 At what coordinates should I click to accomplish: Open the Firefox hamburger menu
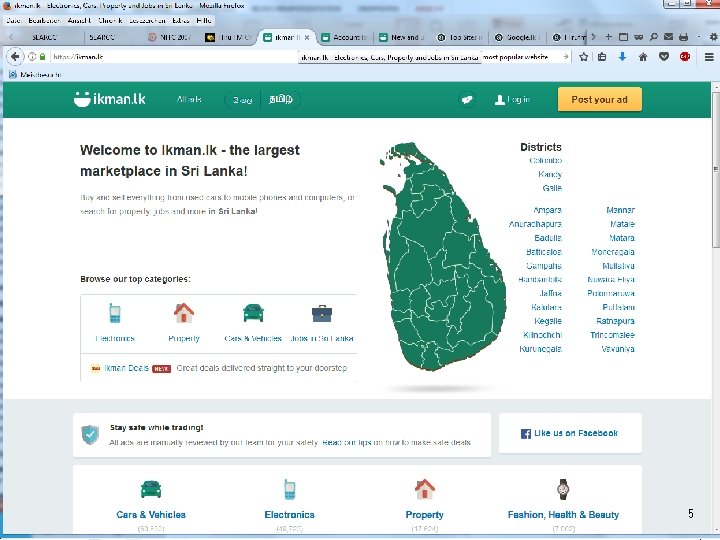click(709, 56)
